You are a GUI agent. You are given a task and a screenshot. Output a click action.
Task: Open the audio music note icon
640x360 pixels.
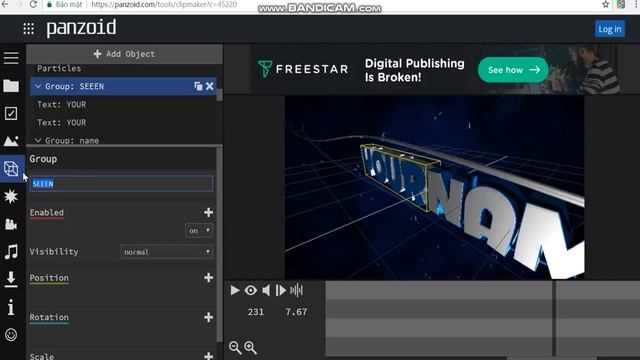tap(11, 252)
